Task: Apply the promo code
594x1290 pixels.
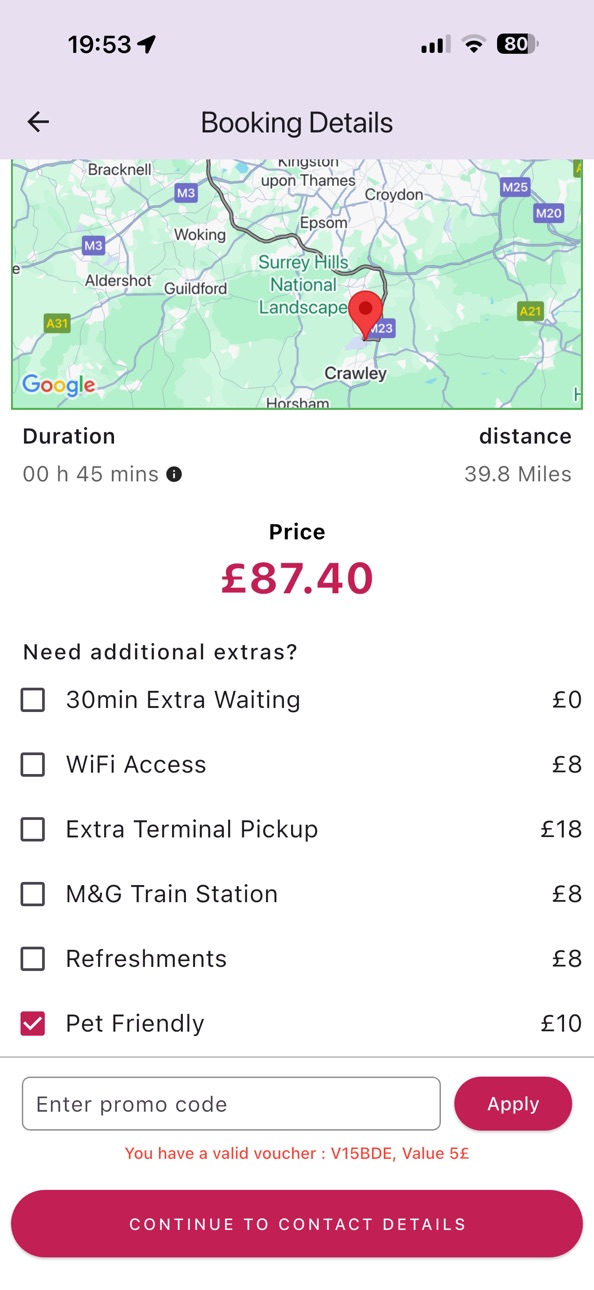Action: click(x=513, y=1104)
